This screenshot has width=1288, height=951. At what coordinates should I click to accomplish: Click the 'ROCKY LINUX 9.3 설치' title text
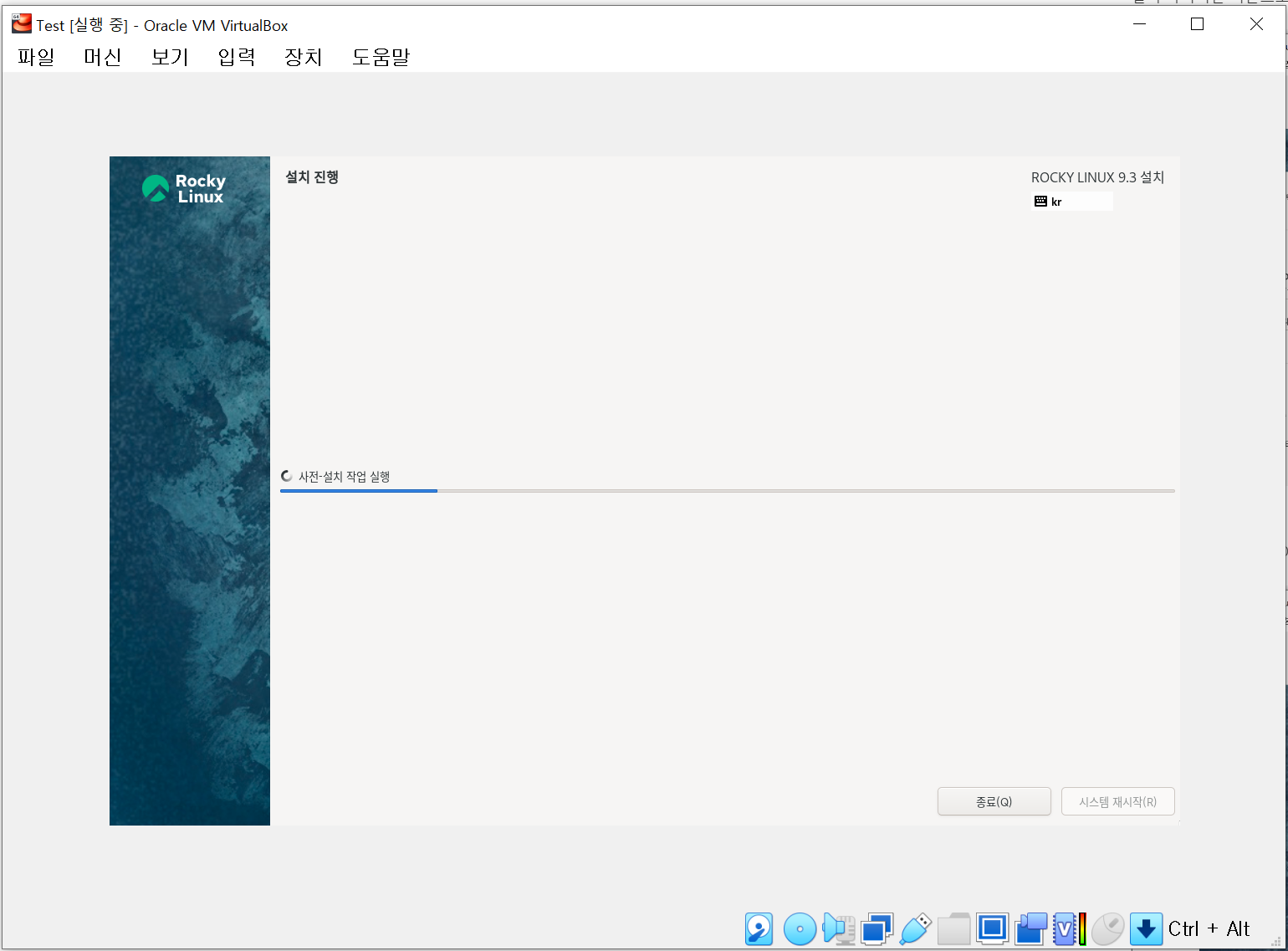[x=1097, y=177]
